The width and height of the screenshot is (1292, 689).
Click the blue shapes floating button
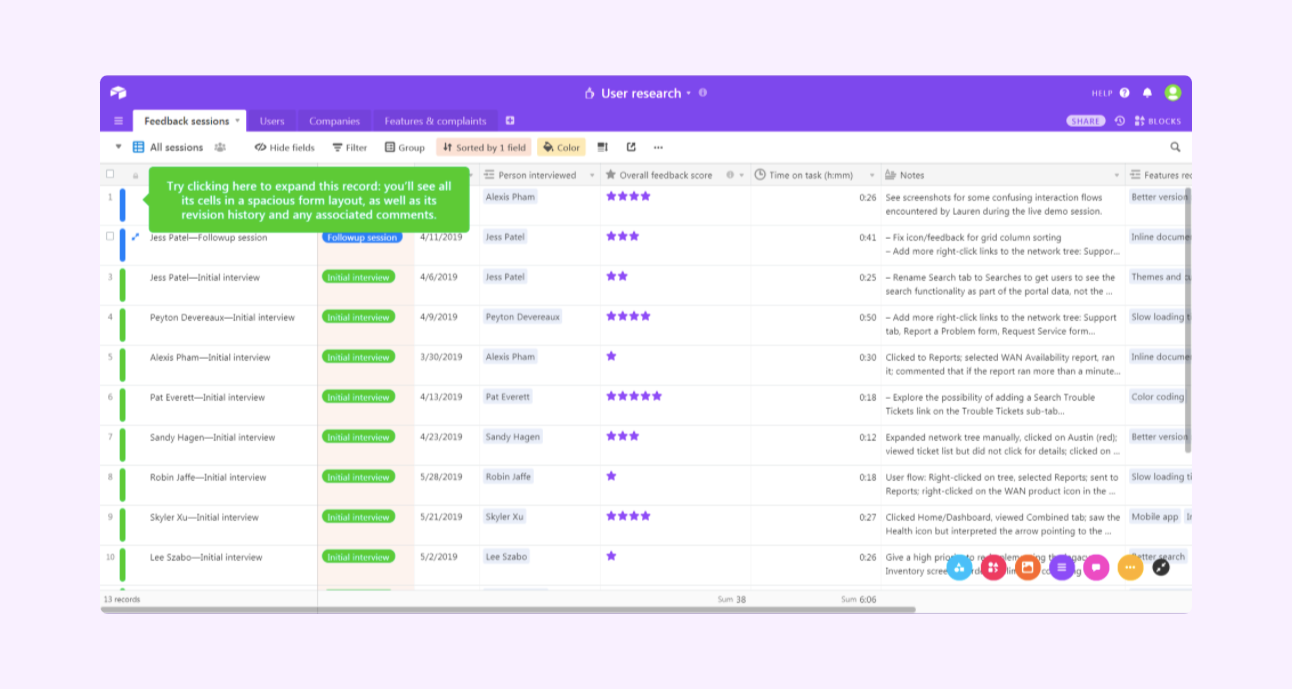(x=959, y=567)
